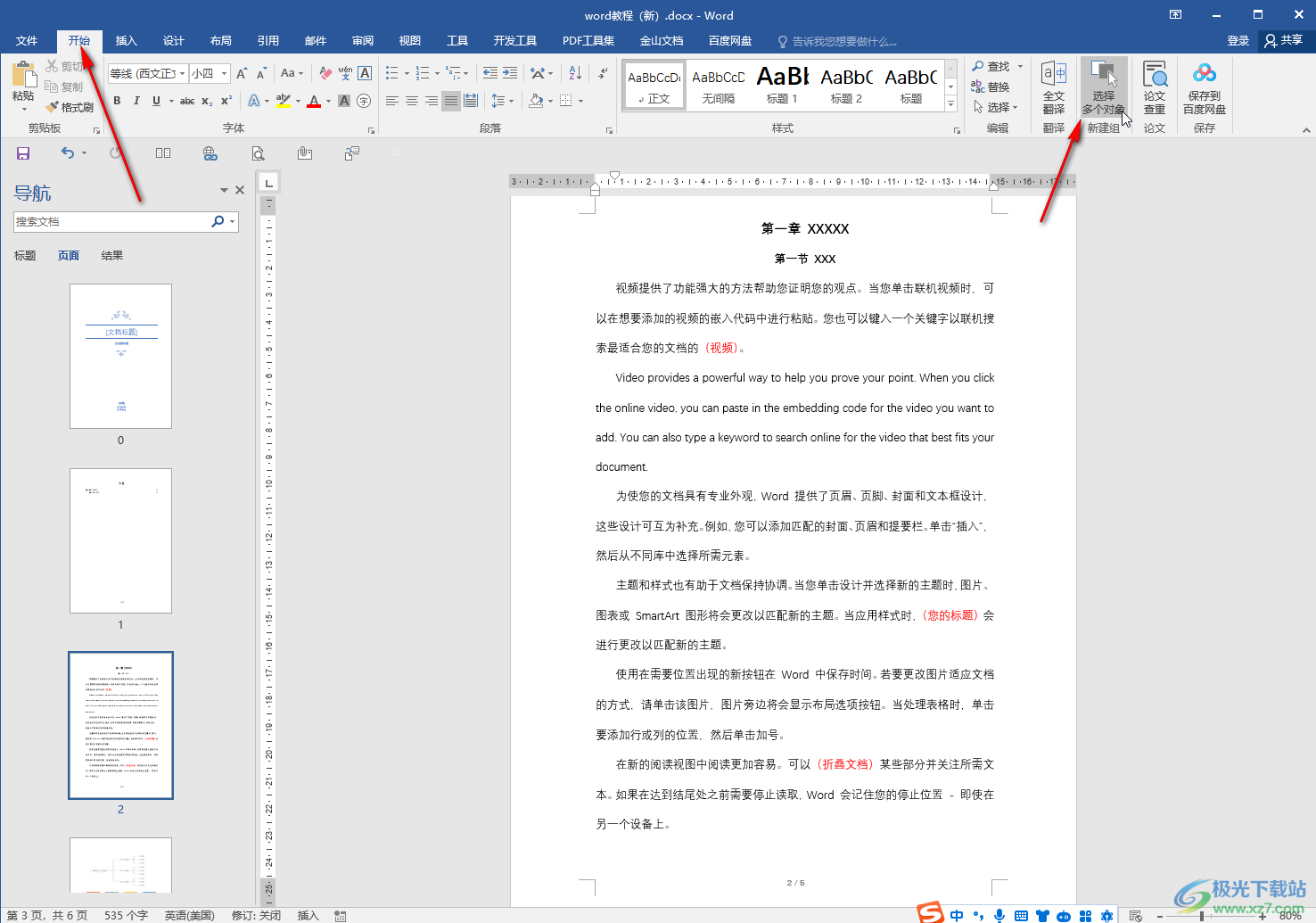The width and height of the screenshot is (1316, 923).
Task: Open the 审阅 ribbon tab
Action: (x=363, y=41)
